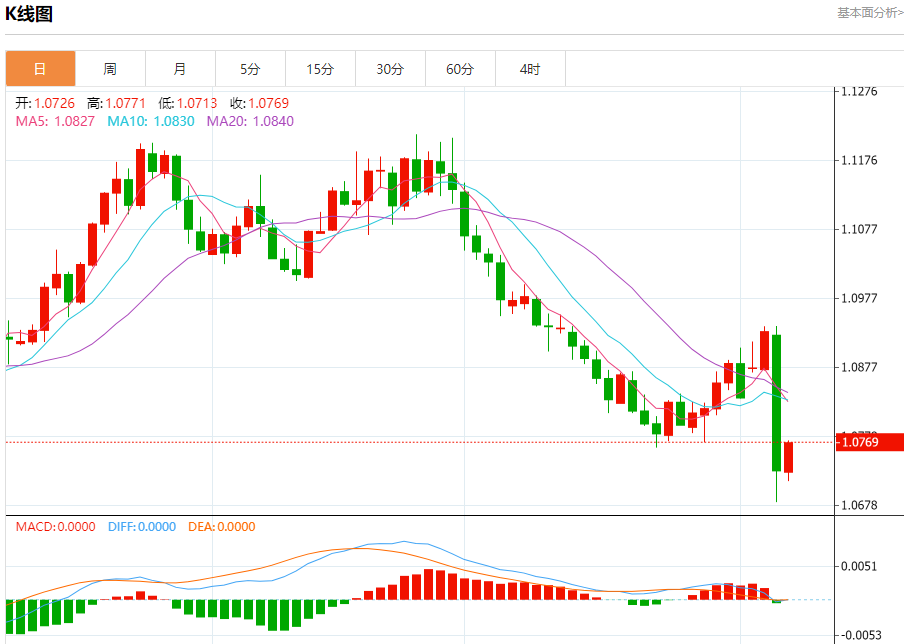
Task: Switch to the 15分 interval tab
Action: click(x=321, y=69)
